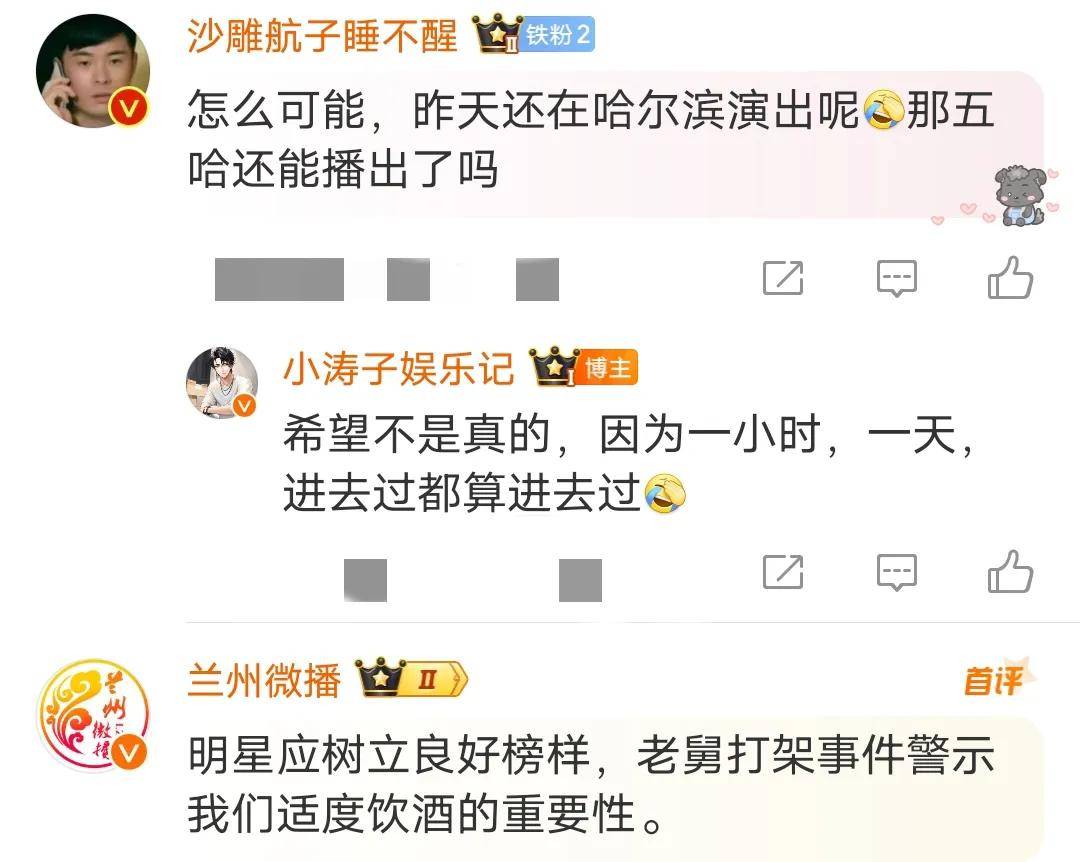Image resolution: width=1080 pixels, height=862 pixels.
Task: Like 小涛子娱乐记's reply
Action: point(1010,571)
